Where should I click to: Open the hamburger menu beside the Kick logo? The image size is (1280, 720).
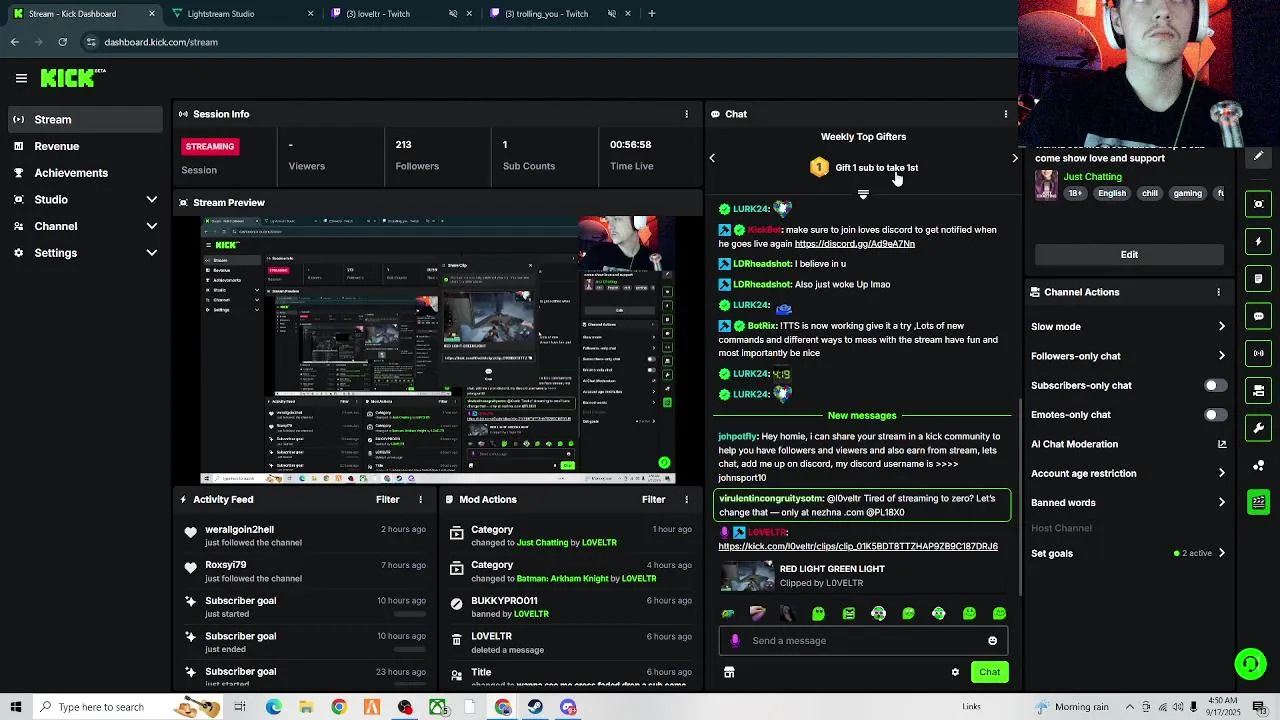point(21,78)
